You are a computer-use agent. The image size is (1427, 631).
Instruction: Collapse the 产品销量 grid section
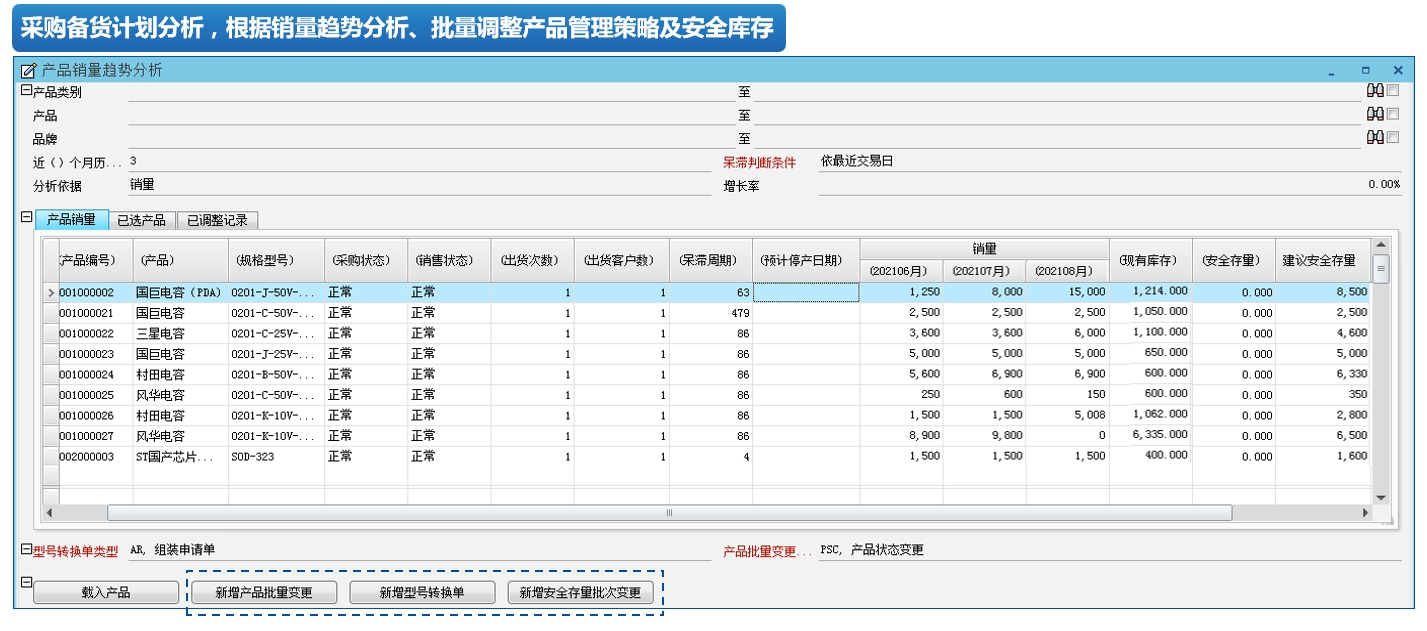(x=27, y=217)
